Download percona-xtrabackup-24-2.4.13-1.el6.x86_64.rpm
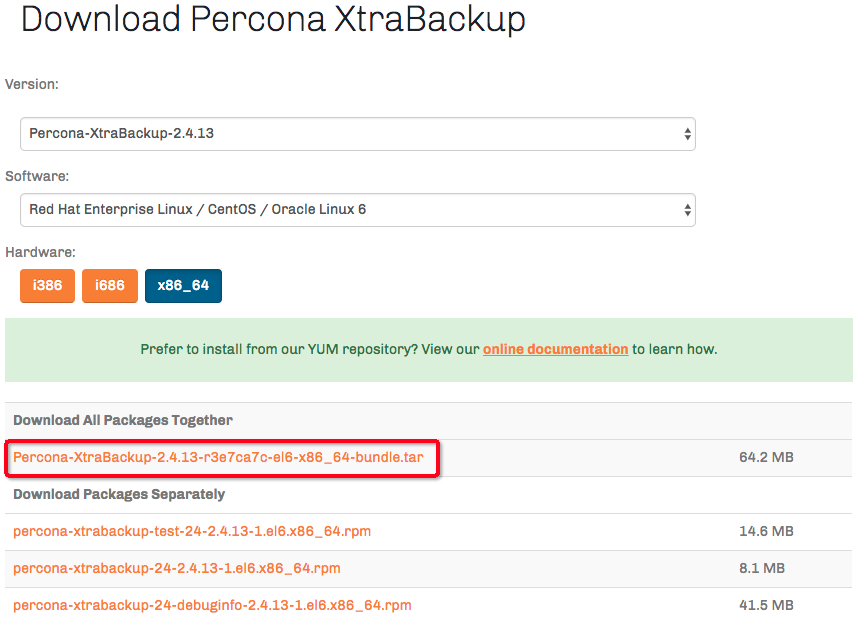 (x=177, y=569)
